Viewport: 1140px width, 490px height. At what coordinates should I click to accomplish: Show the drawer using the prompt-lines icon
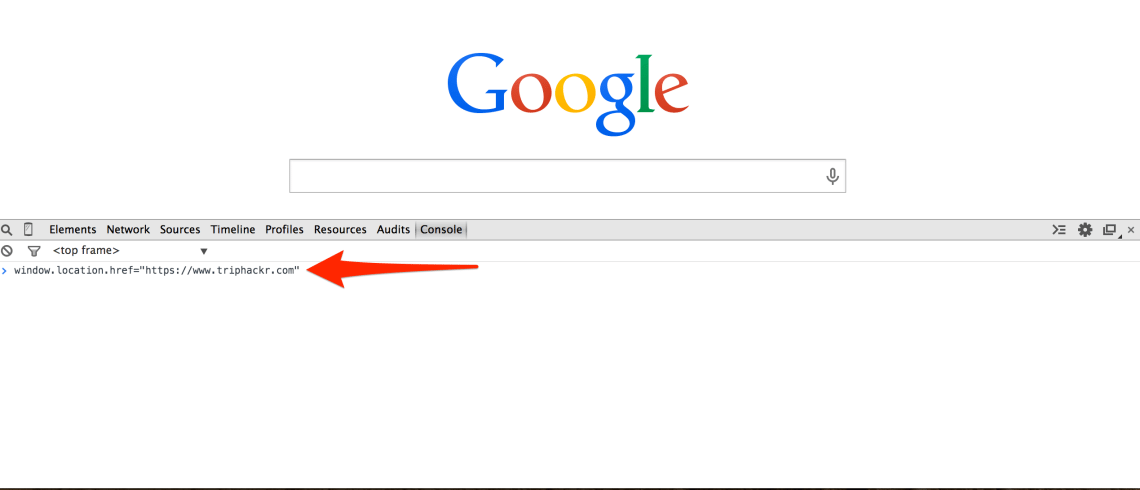tap(1059, 230)
